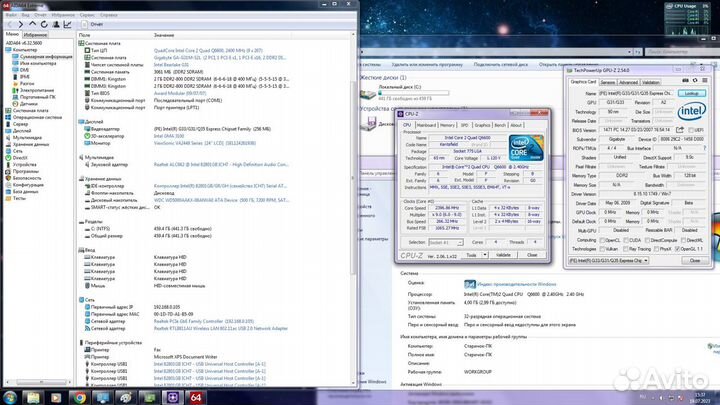Click the Local Disk C usage bar

[413, 93]
